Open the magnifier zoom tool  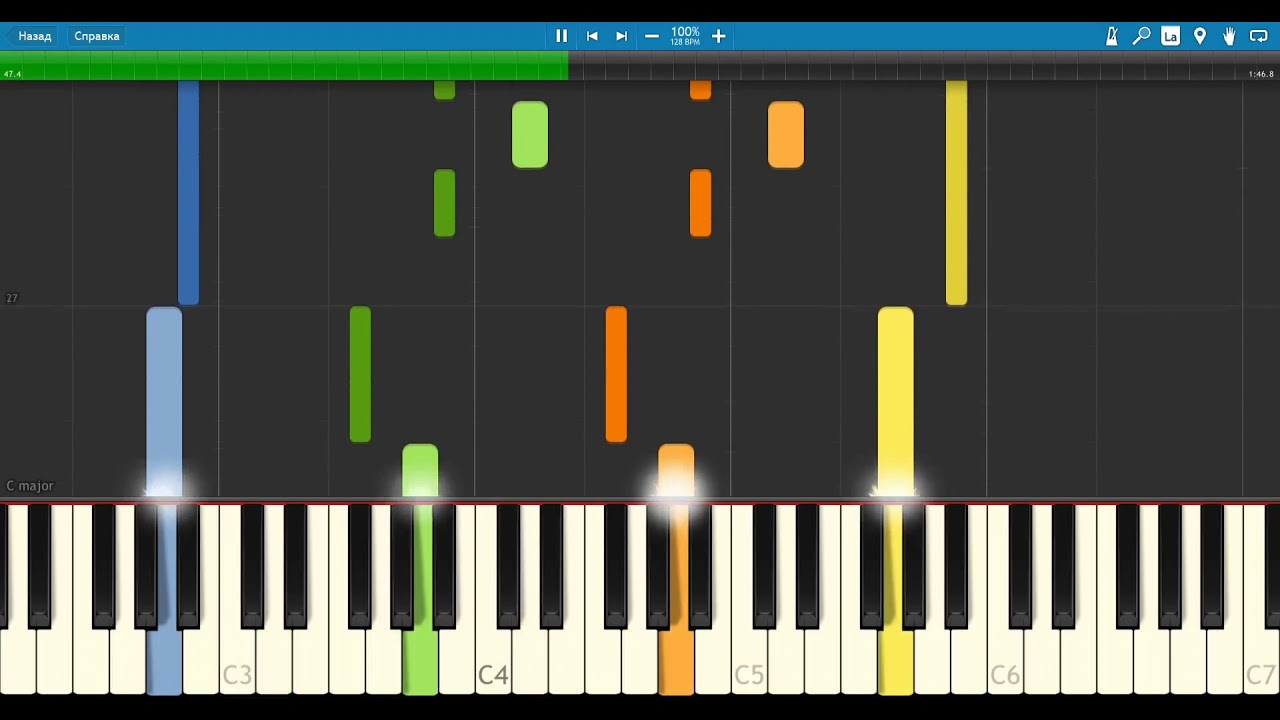tap(1141, 36)
